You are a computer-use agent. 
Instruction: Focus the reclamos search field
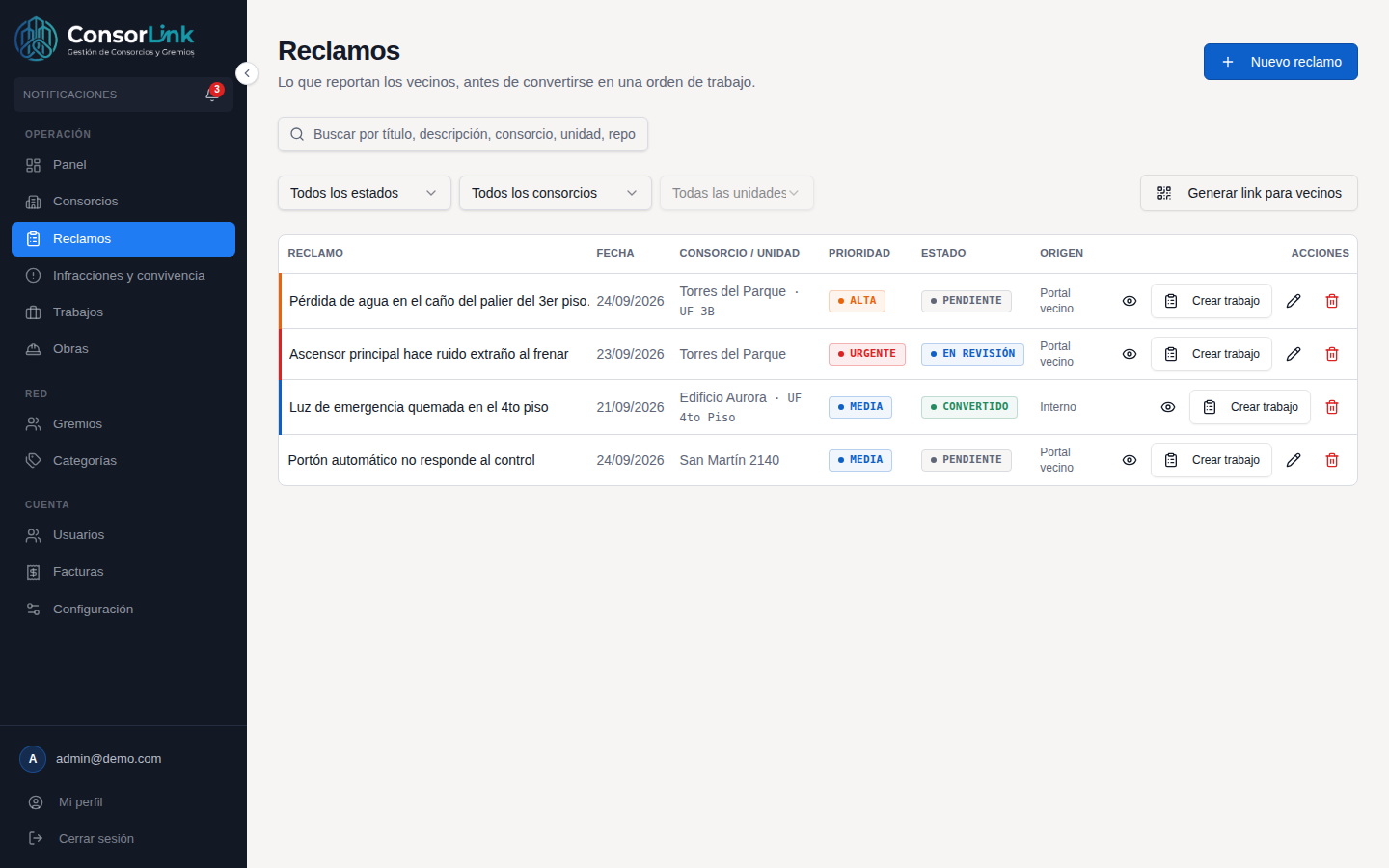[x=463, y=134]
